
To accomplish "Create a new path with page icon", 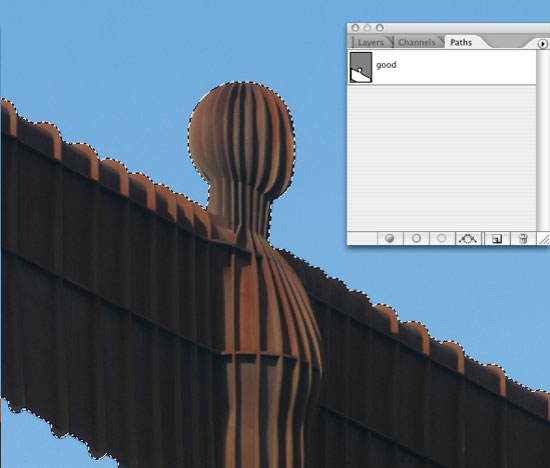I will click(497, 239).
